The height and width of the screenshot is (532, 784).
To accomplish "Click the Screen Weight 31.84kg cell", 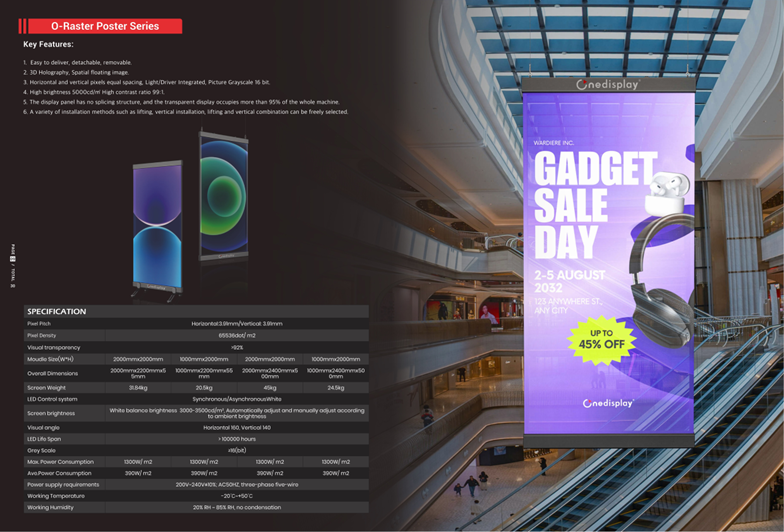I will (138, 387).
